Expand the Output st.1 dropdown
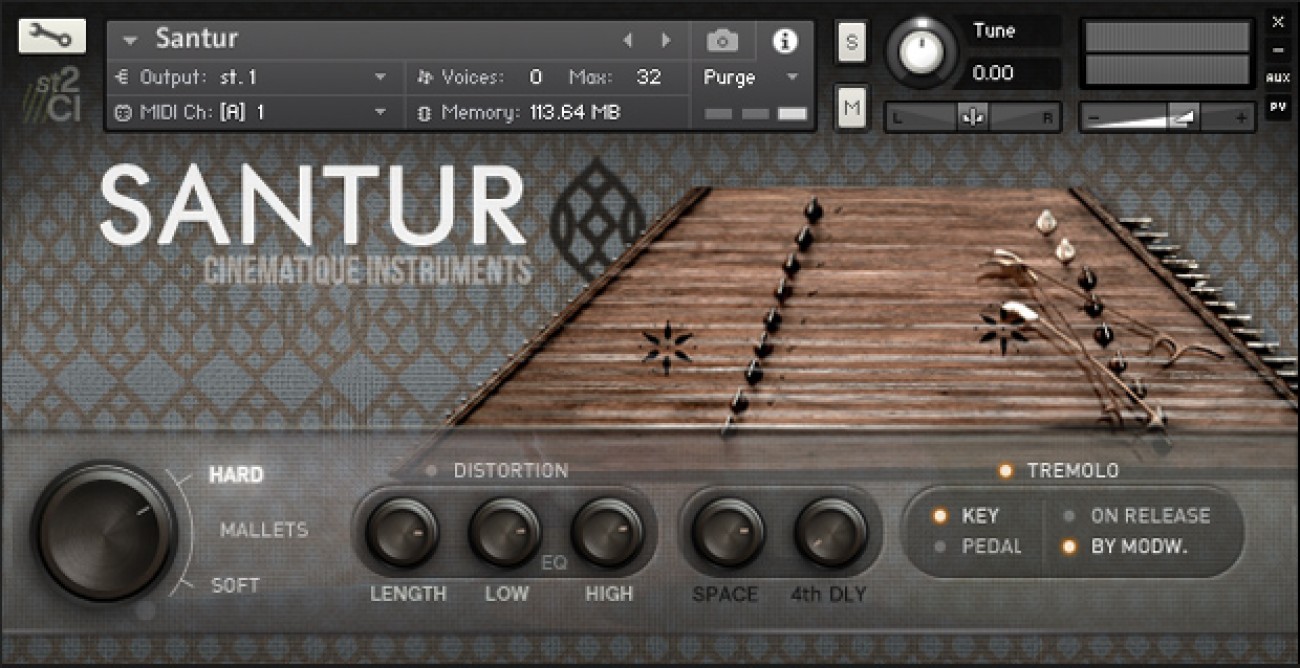 [x=380, y=77]
